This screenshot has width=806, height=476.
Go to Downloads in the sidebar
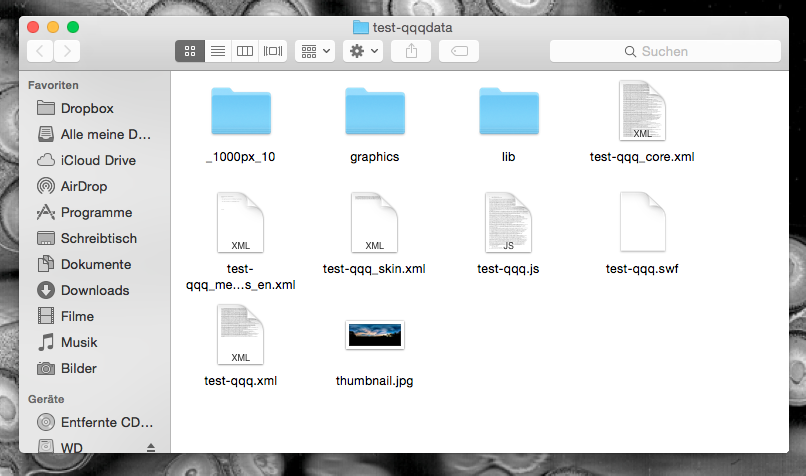coord(94,290)
